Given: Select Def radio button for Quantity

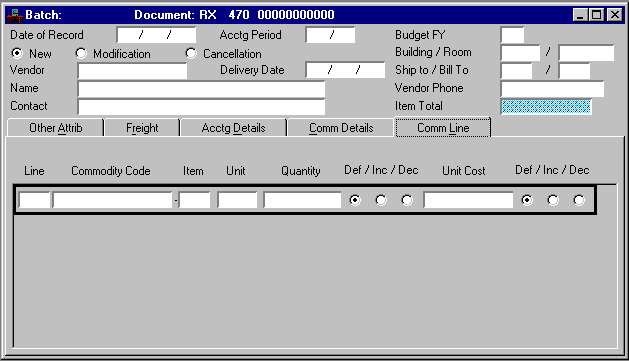Looking at the screenshot, I should [355, 200].
